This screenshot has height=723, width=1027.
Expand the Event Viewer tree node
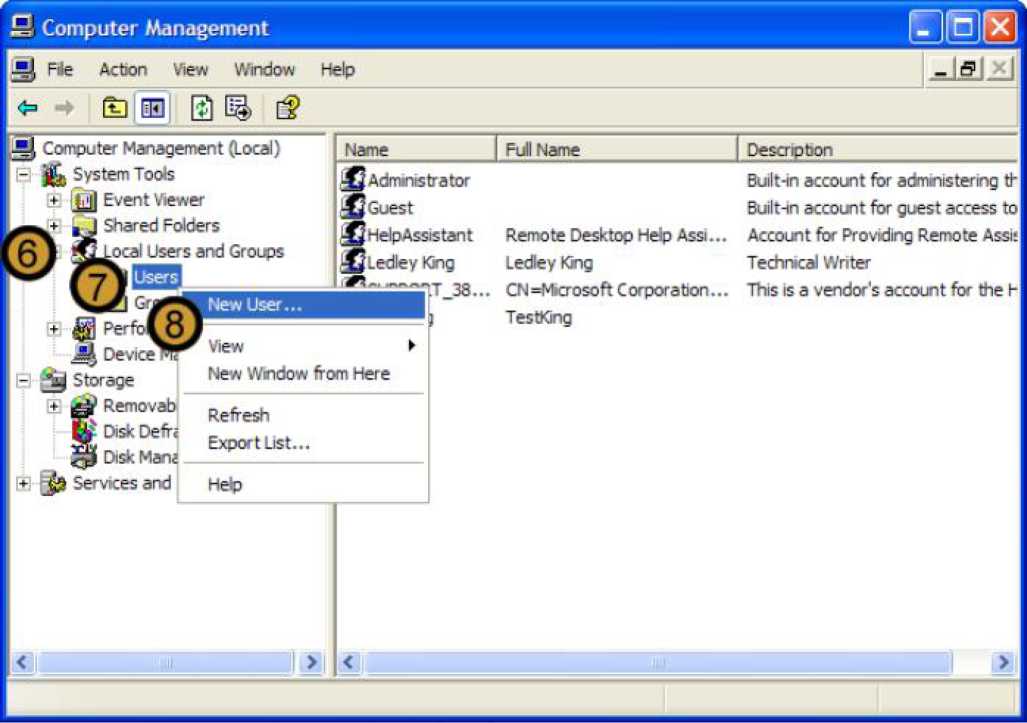coord(54,200)
